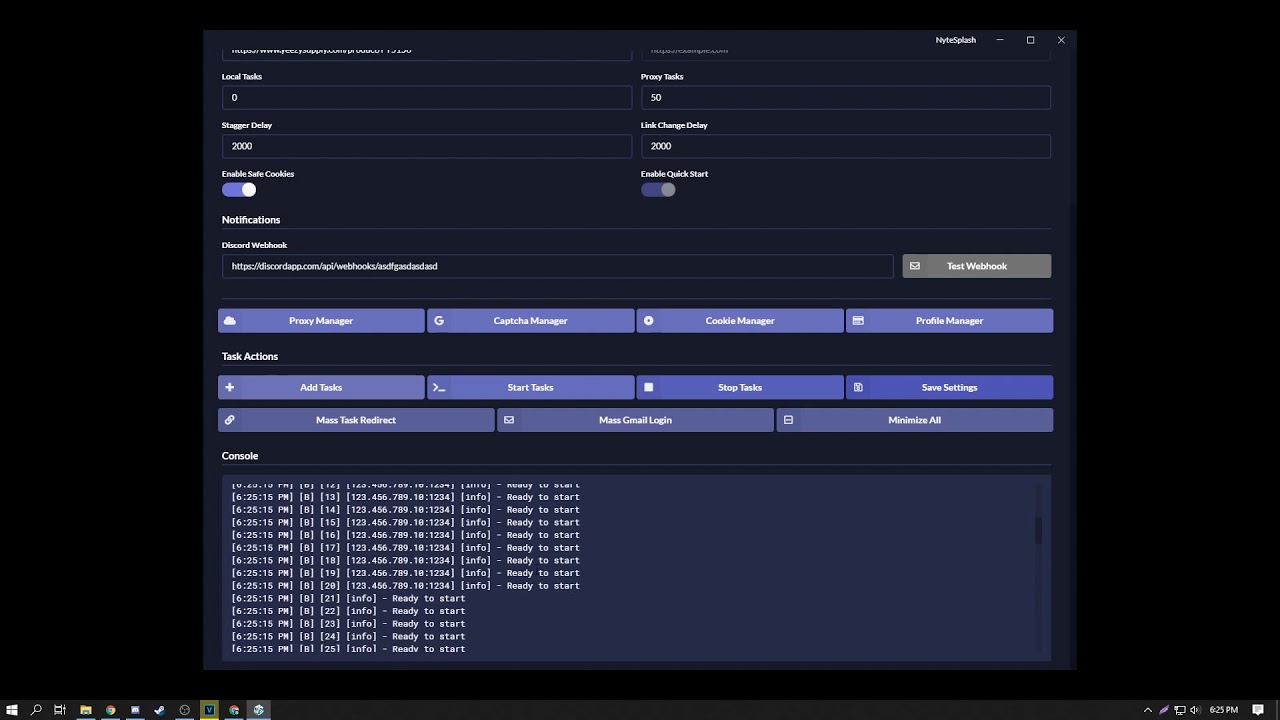
Task: Open the volume control in tray
Action: point(1194,710)
